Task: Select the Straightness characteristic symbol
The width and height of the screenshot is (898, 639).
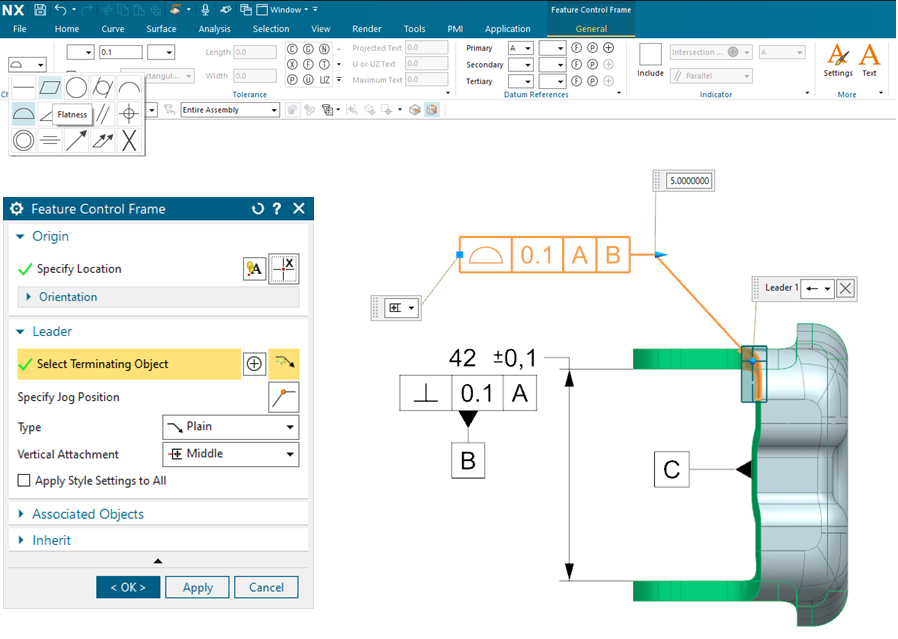Action: (x=23, y=88)
